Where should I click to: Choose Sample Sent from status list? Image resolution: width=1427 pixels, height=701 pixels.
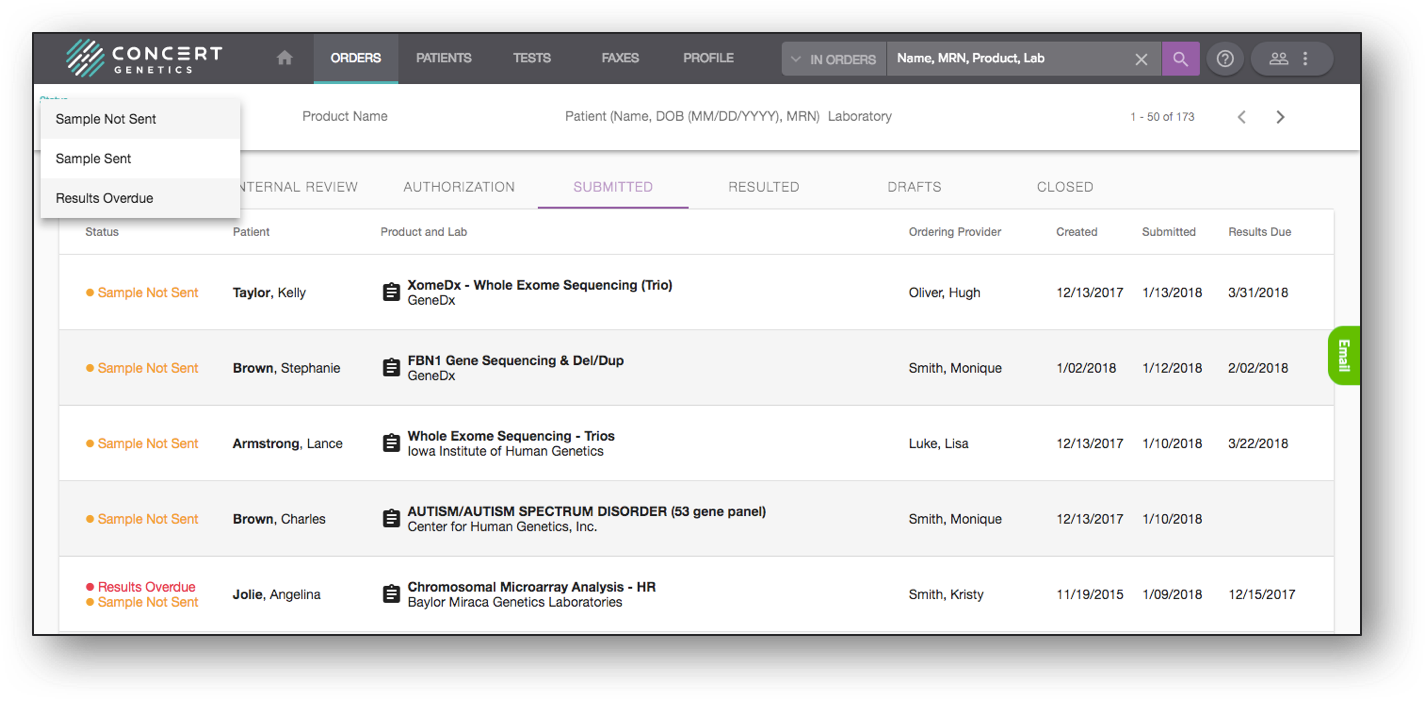tap(94, 159)
